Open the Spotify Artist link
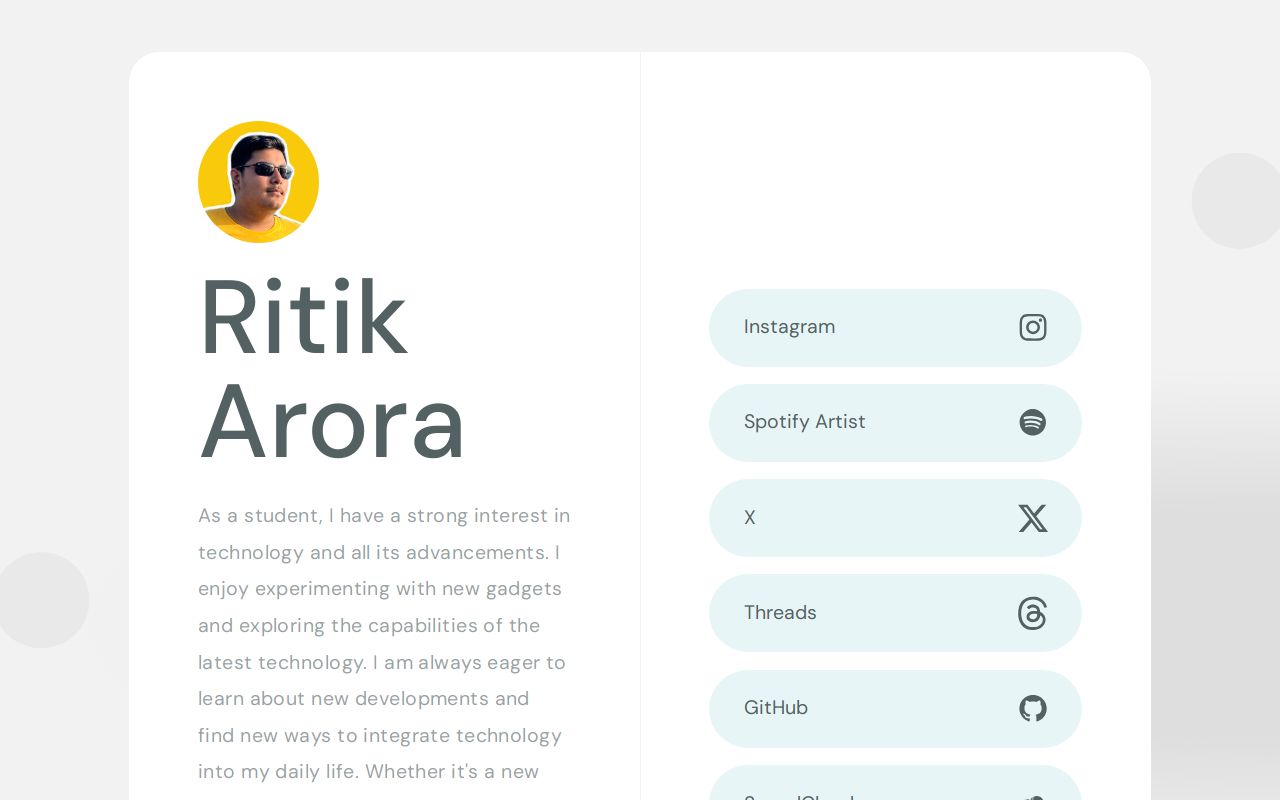The width and height of the screenshot is (1280, 800). [x=804, y=422]
